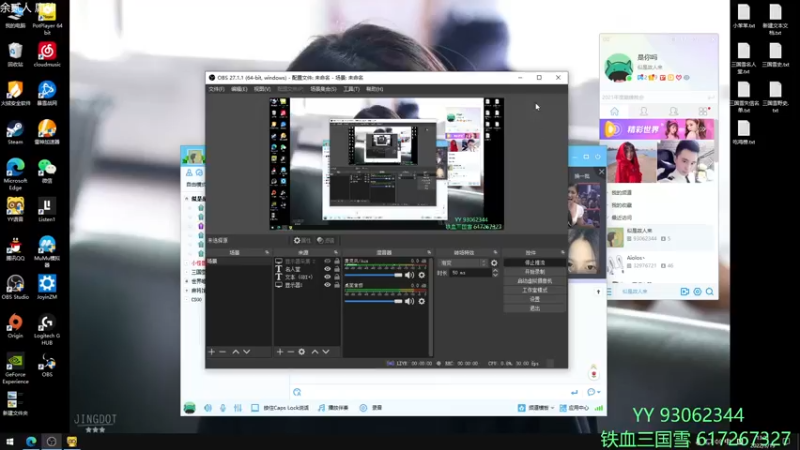Image resolution: width=800 pixels, height=450 pixels.
Task: Click the YY chat text input field
Action: tap(434, 392)
